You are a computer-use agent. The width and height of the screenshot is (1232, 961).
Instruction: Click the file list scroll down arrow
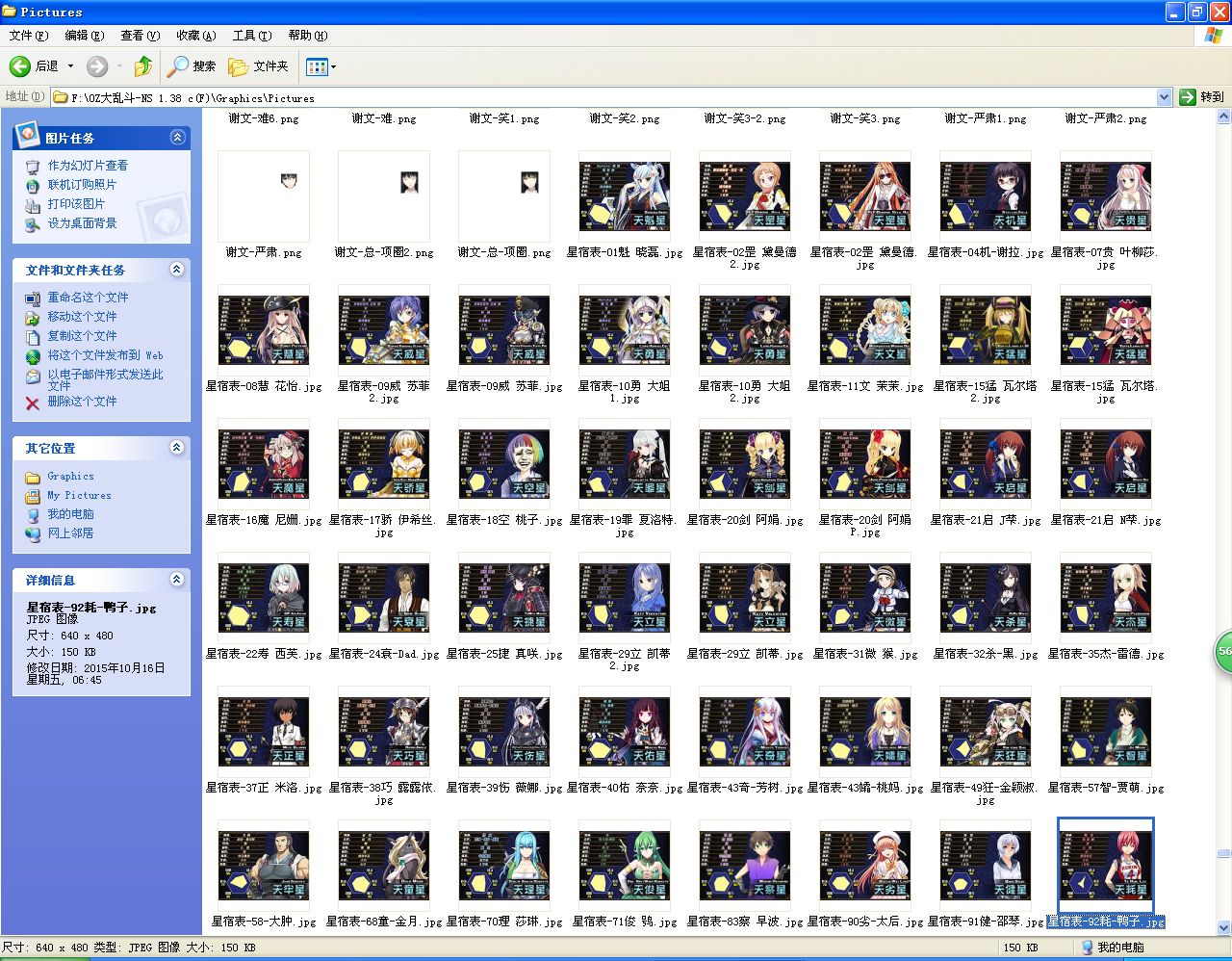1223,928
